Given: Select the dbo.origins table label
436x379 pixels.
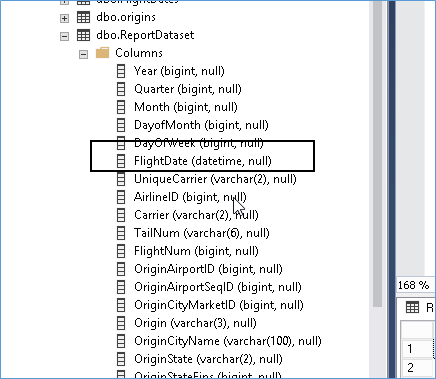Looking at the screenshot, I should [126, 17].
